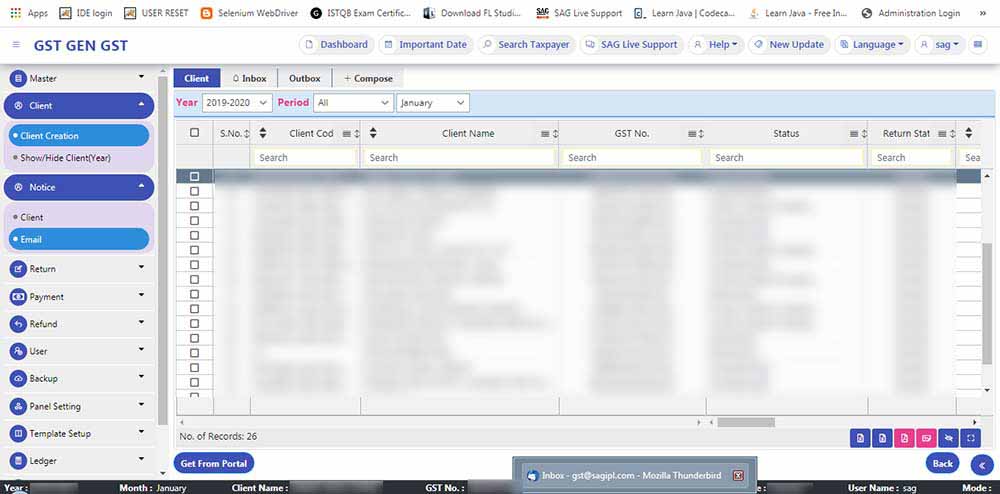Screen dimensions: 1000x494
Task: Click the Get From Portal button
Action: click(x=213, y=464)
